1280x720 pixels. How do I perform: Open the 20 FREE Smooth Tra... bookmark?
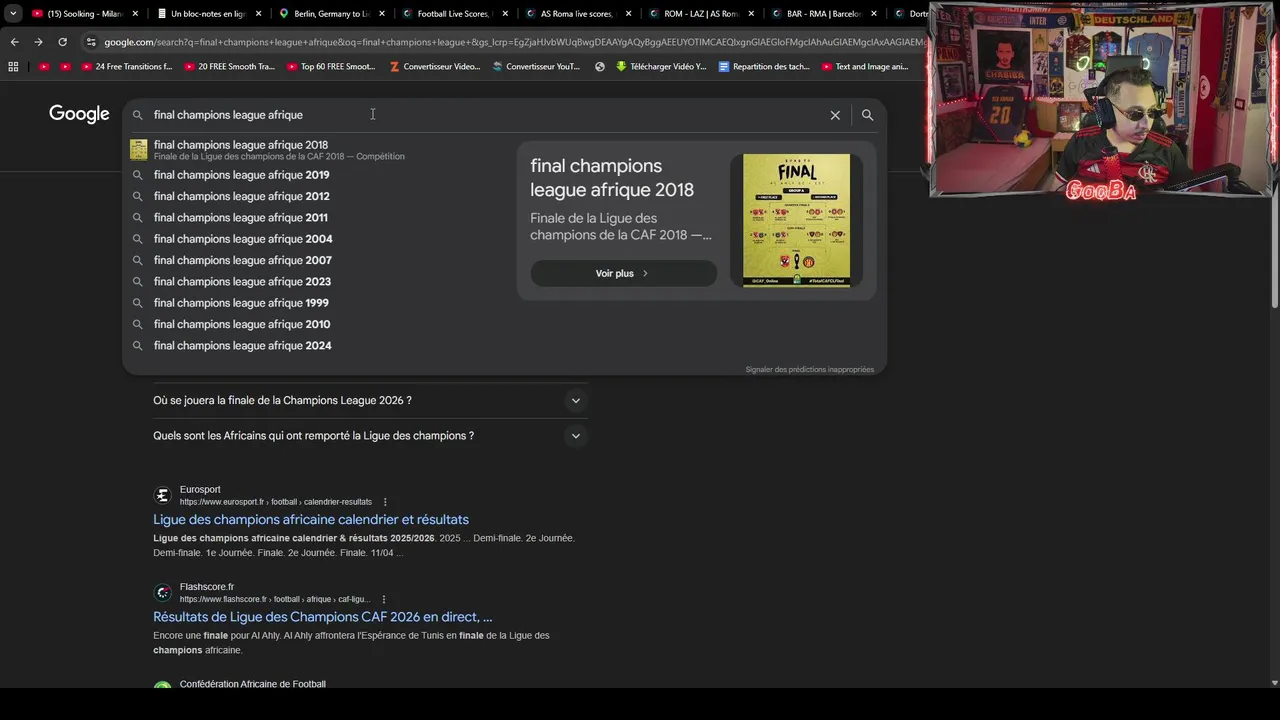[x=229, y=67]
